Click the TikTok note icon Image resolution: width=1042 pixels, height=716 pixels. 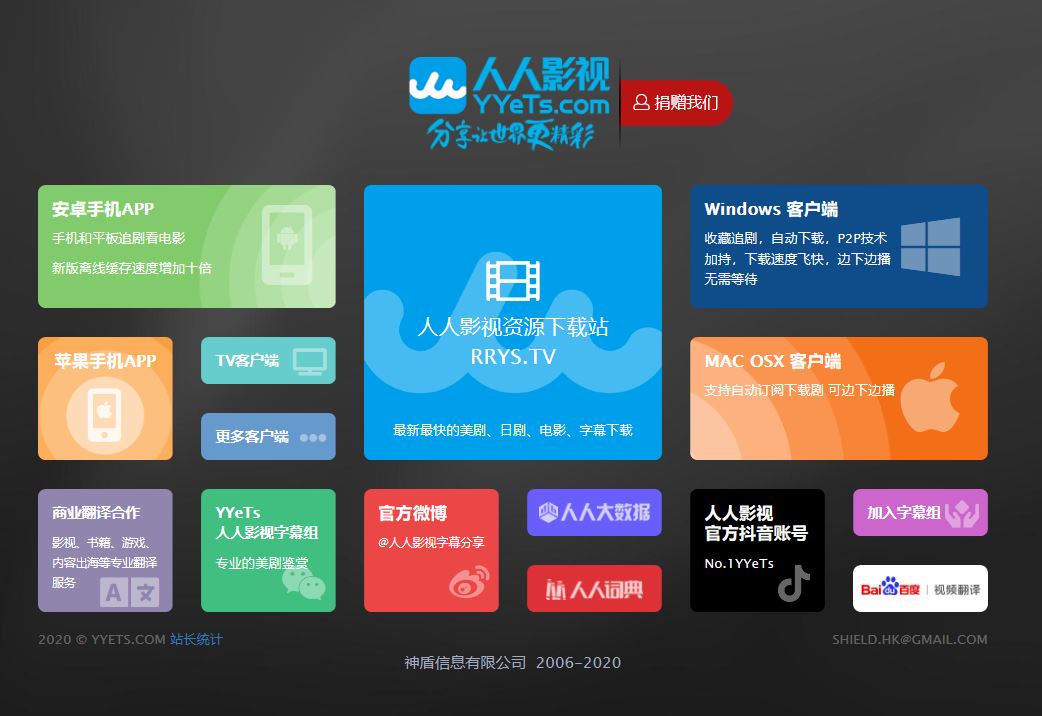[x=793, y=583]
